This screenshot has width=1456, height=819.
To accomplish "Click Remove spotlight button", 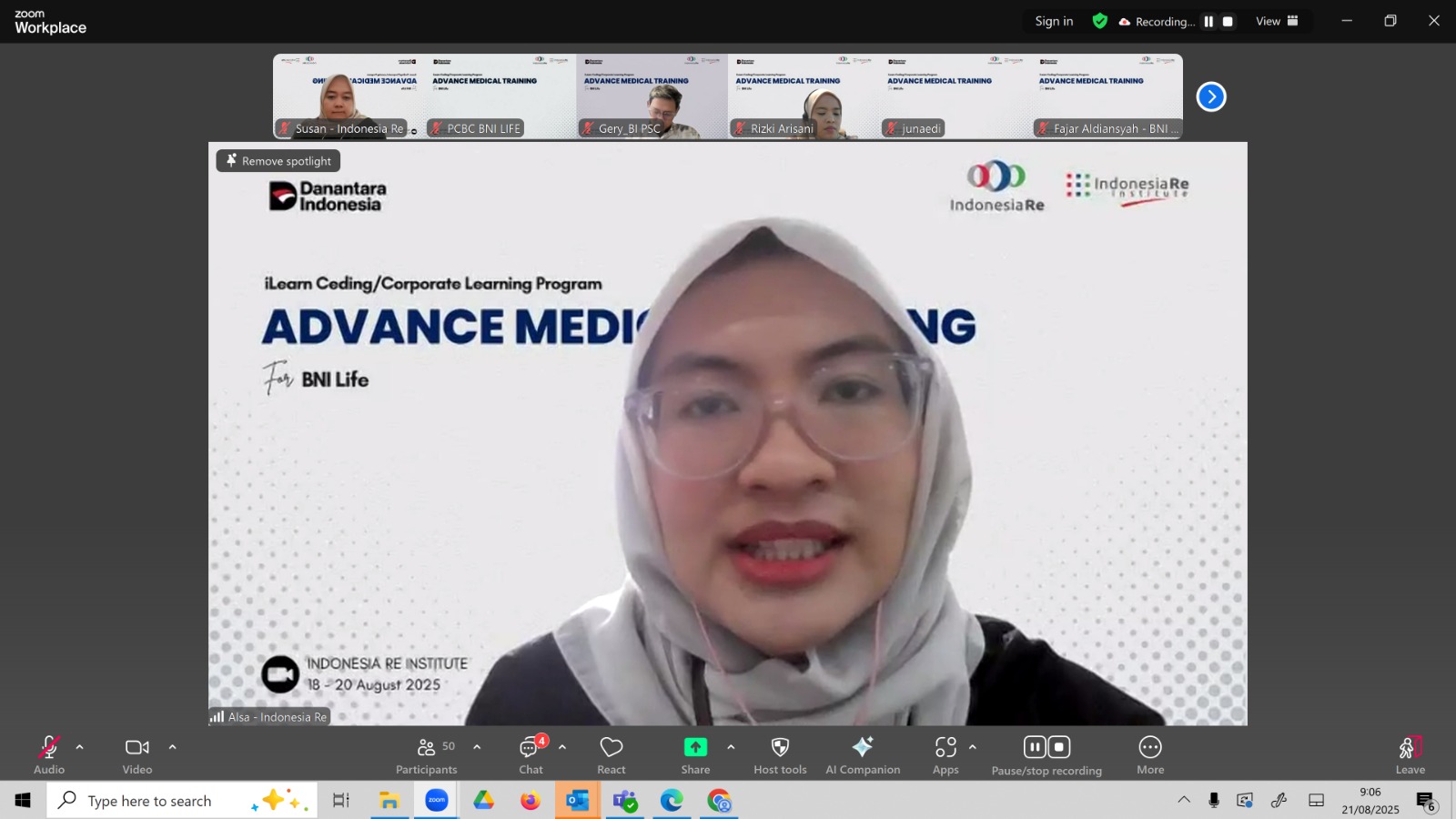I will coord(278,161).
